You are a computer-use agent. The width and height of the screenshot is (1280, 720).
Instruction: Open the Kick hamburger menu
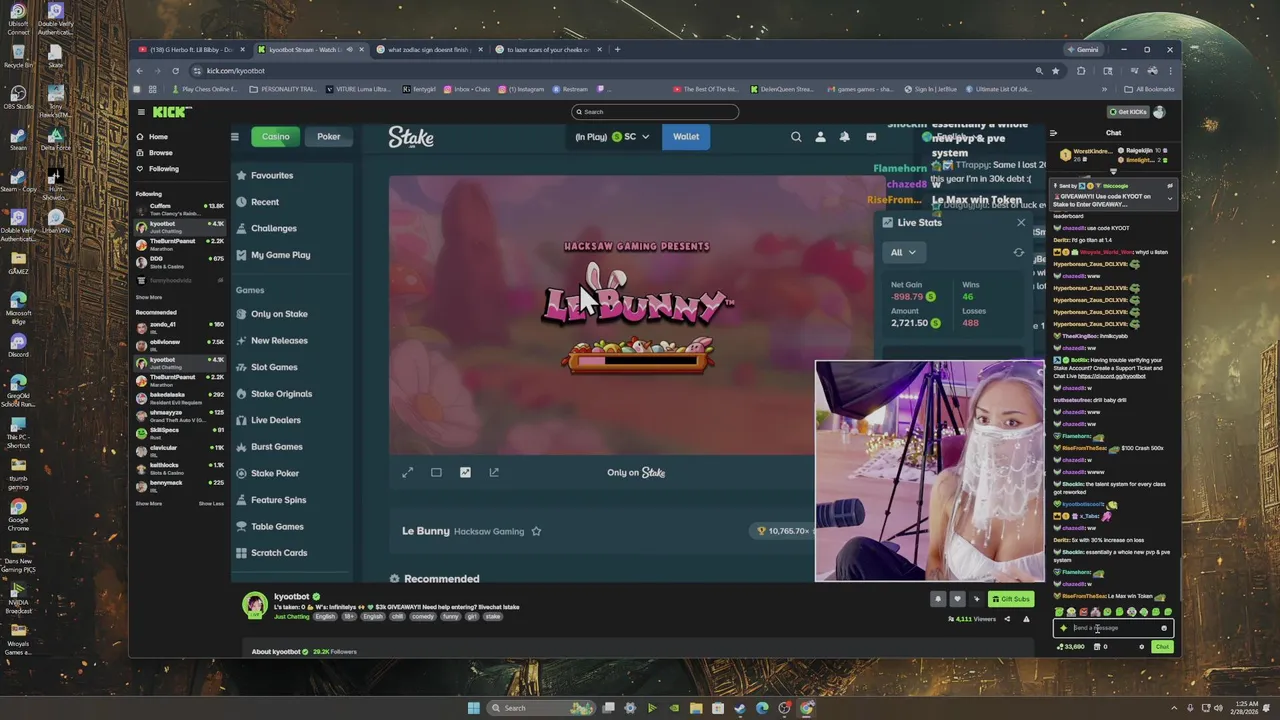(x=141, y=112)
